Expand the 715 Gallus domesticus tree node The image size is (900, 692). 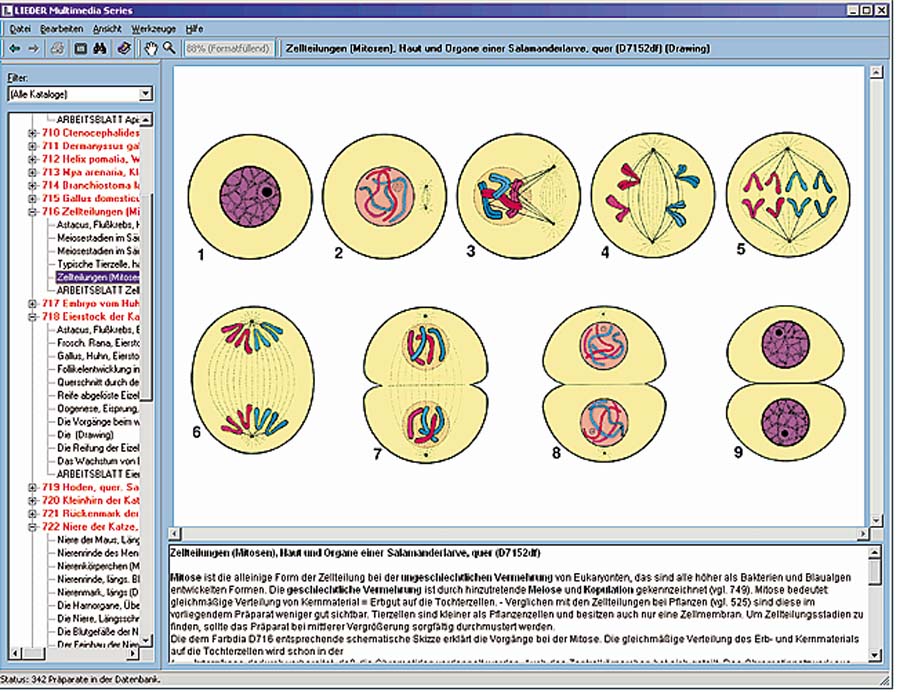[32, 199]
